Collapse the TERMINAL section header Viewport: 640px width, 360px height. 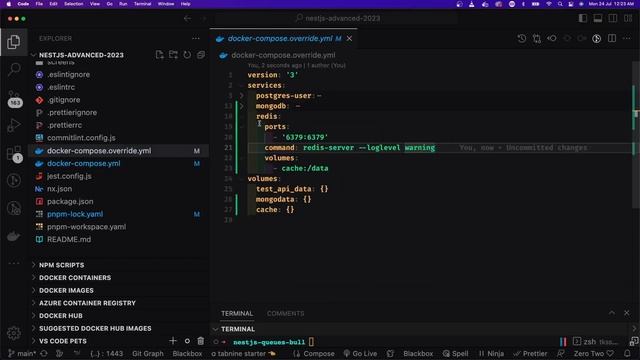pos(238,329)
